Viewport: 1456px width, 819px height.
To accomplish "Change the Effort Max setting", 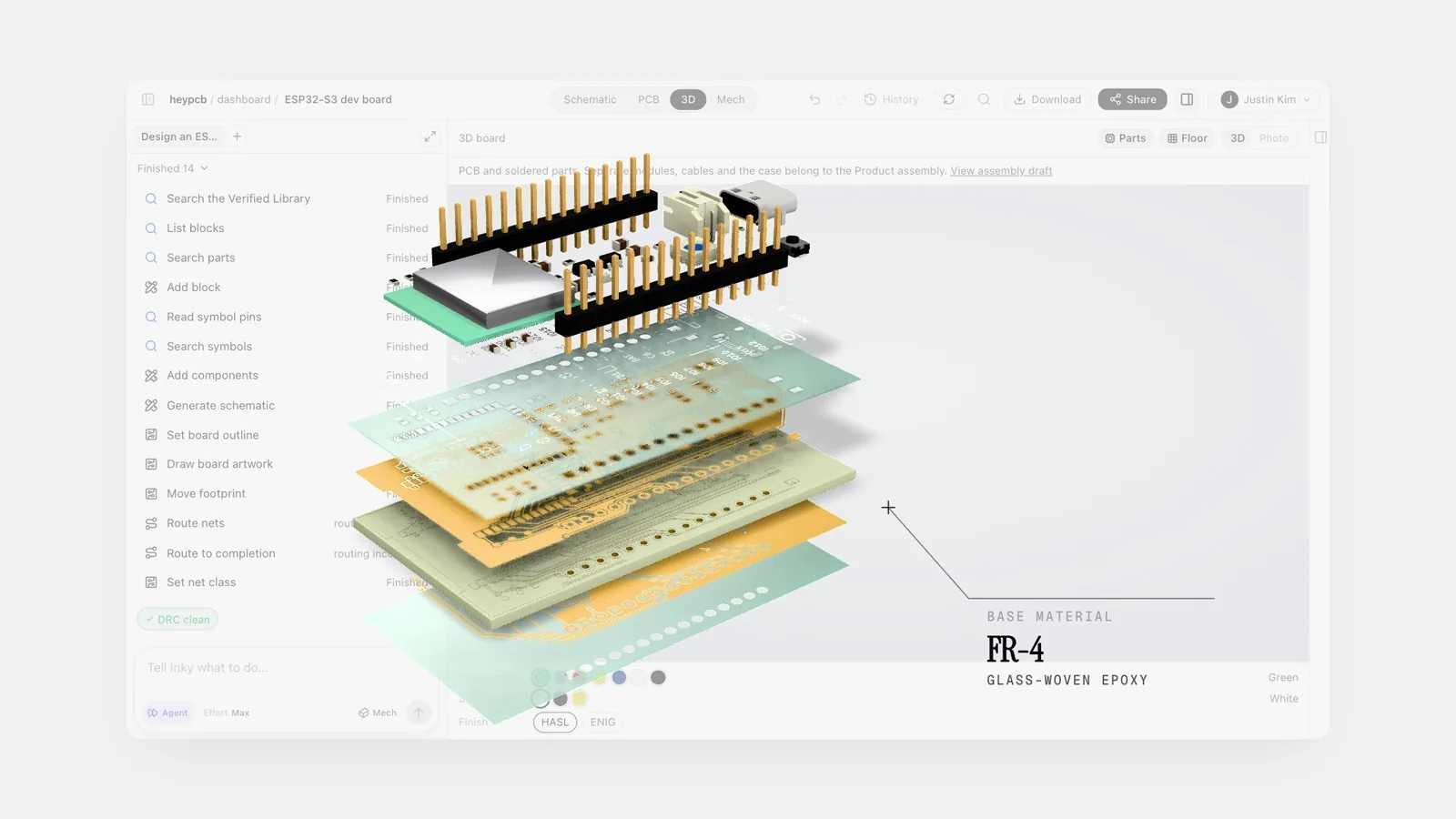I will pyautogui.click(x=227, y=713).
